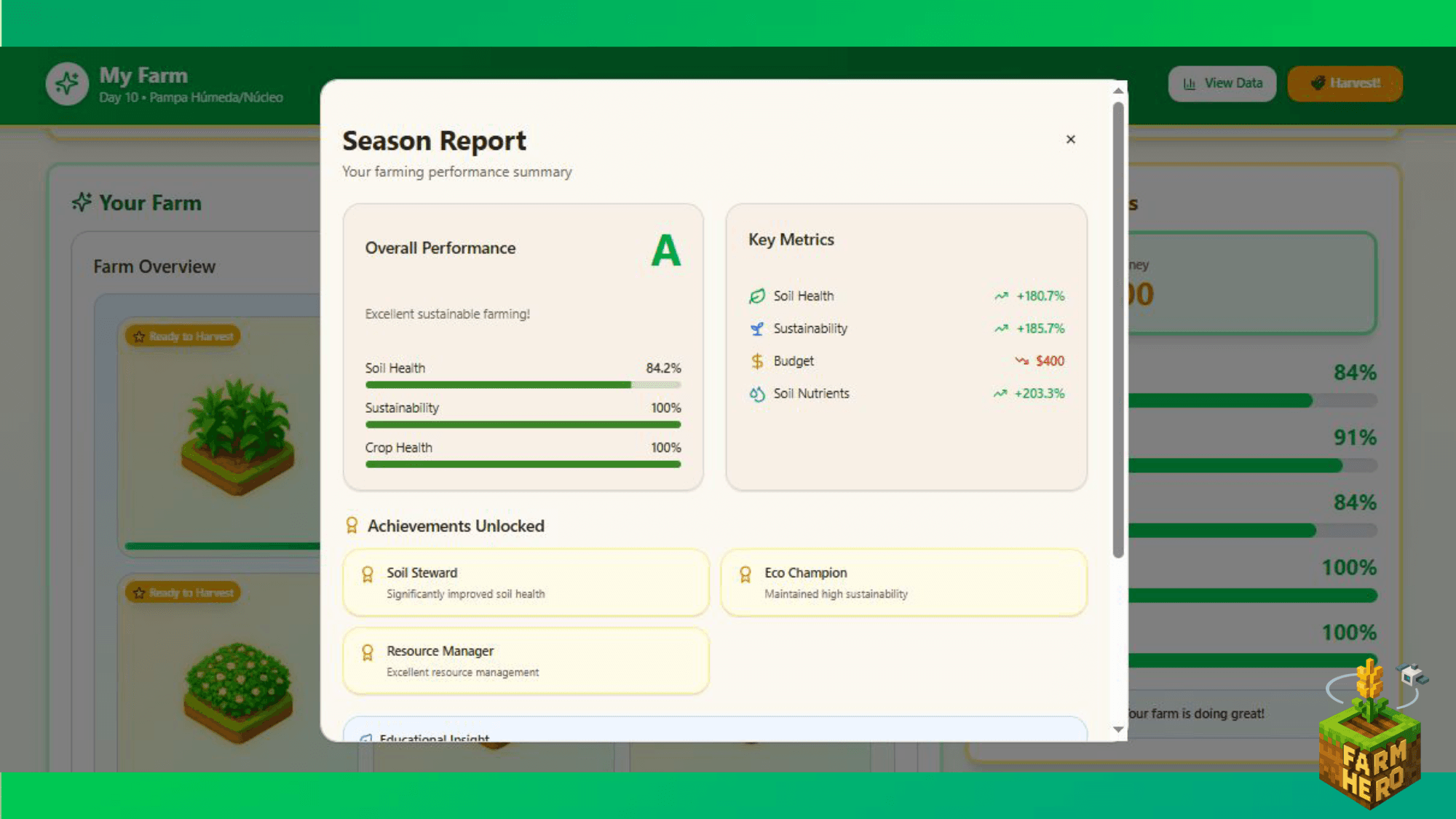1456x819 pixels.
Task: Open the View Data panel
Action: pyautogui.click(x=1222, y=83)
